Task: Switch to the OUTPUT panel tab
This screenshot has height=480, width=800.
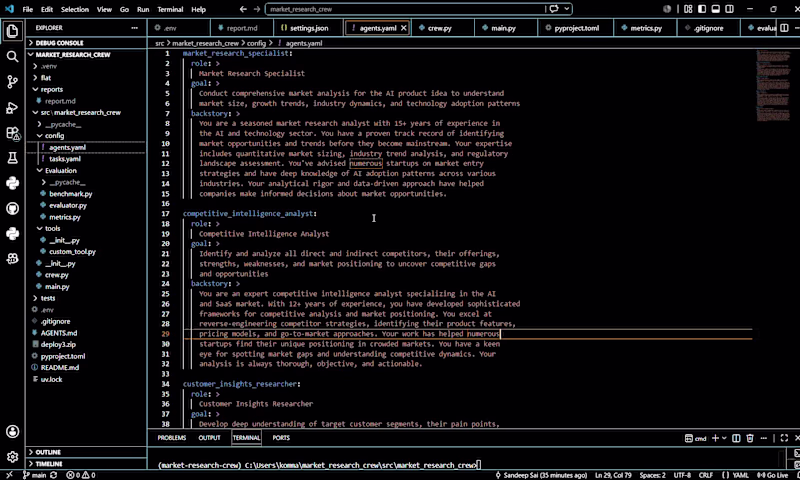Action: pos(209,438)
